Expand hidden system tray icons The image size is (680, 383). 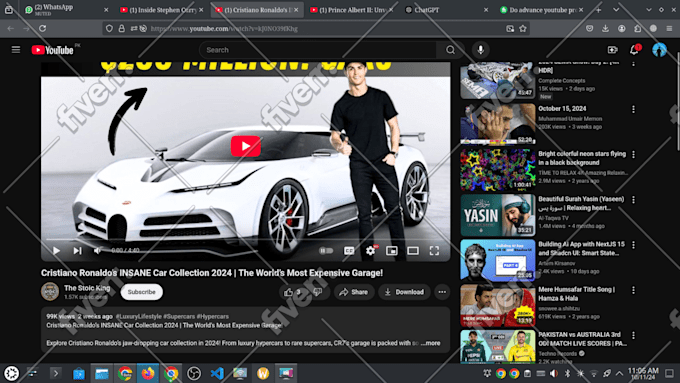[620, 373]
